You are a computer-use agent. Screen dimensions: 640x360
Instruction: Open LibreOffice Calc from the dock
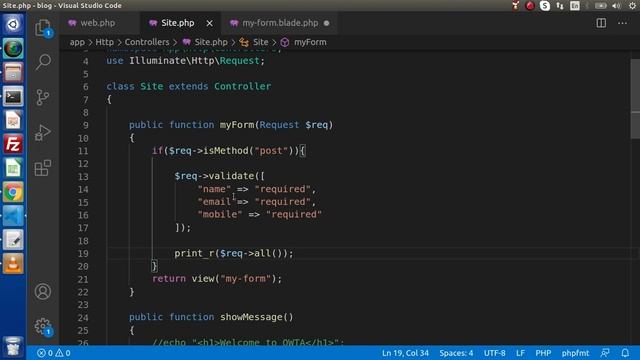click(x=13, y=168)
